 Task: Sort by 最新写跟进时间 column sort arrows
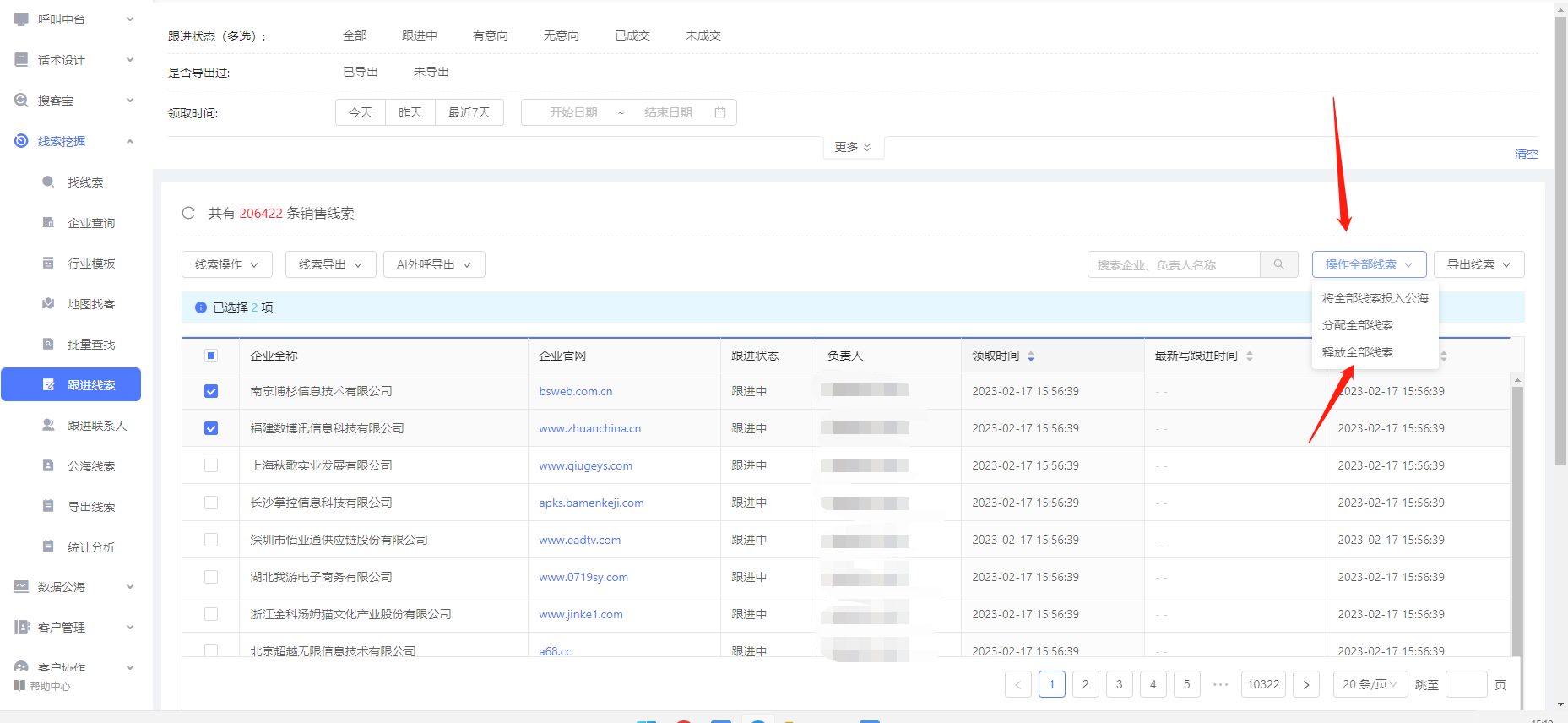click(x=1250, y=356)
